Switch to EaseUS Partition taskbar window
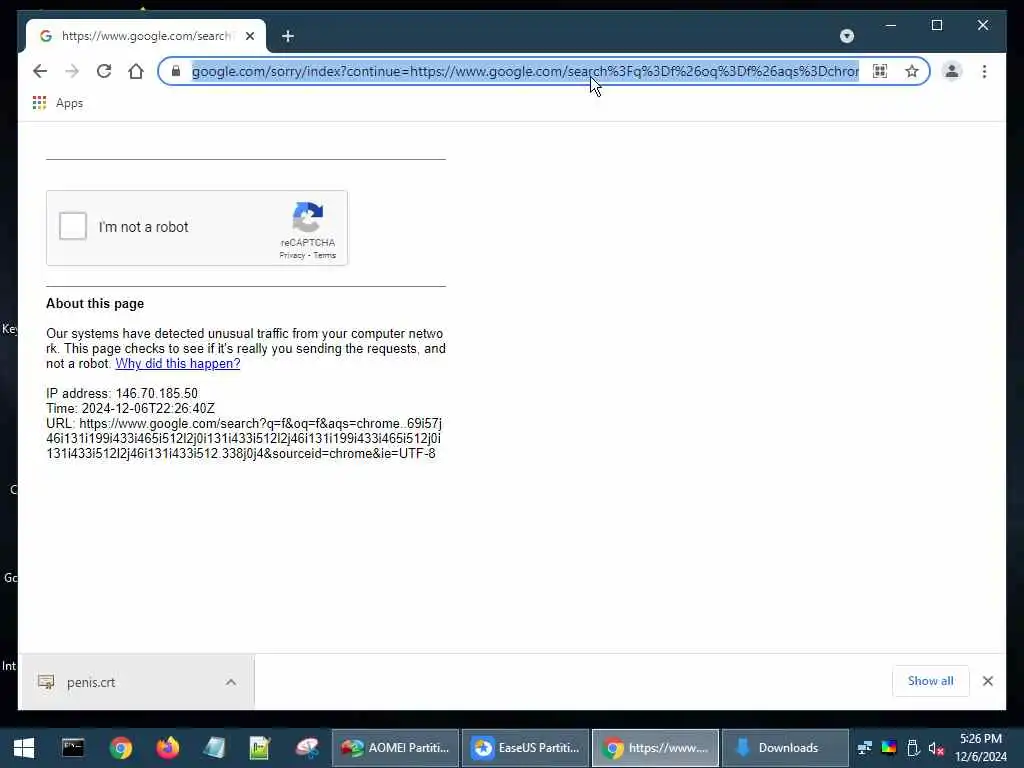The height and width of the screenshot is (768, 1024). (x=526, y=748)
